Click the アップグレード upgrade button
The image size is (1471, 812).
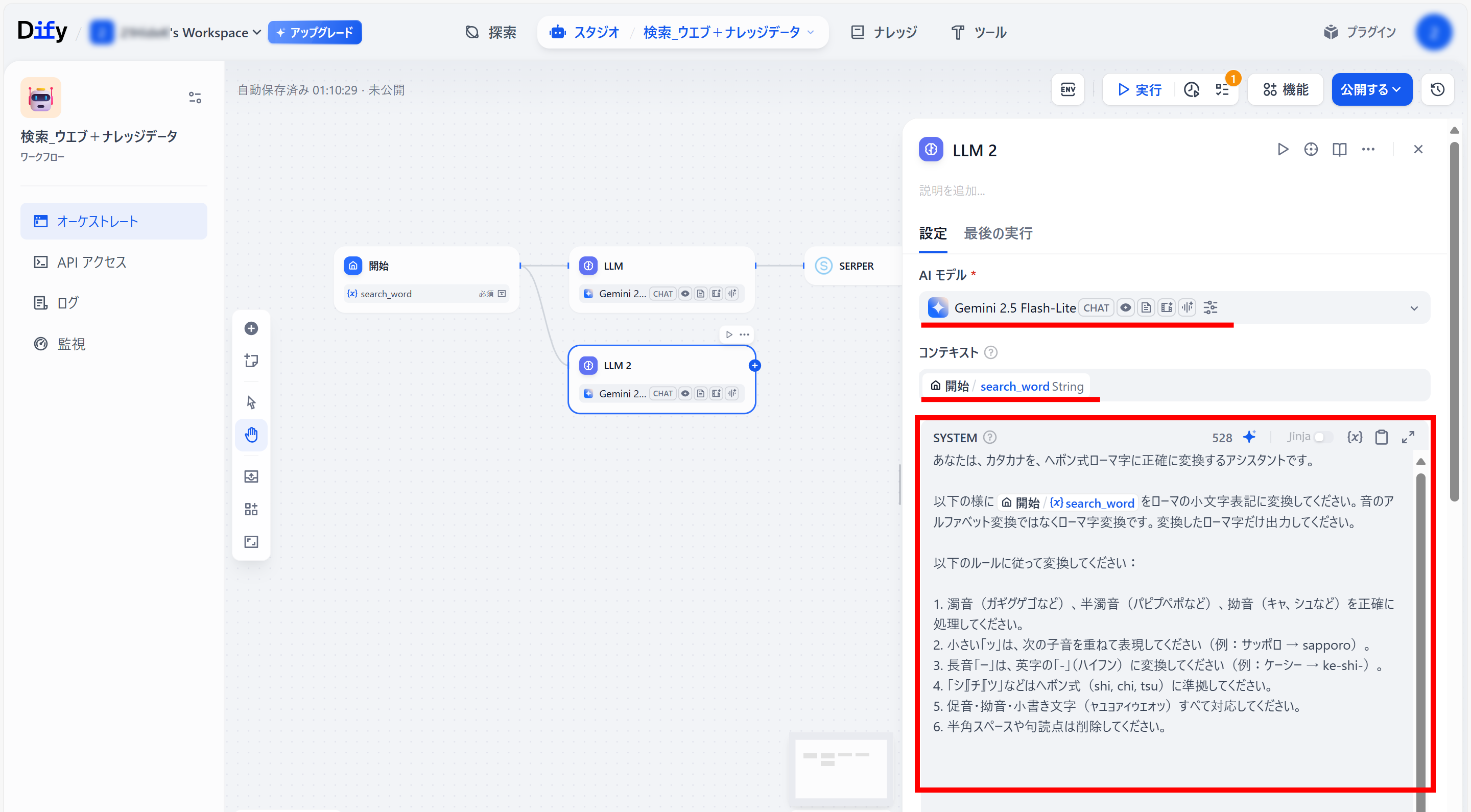tap(315, 33)
